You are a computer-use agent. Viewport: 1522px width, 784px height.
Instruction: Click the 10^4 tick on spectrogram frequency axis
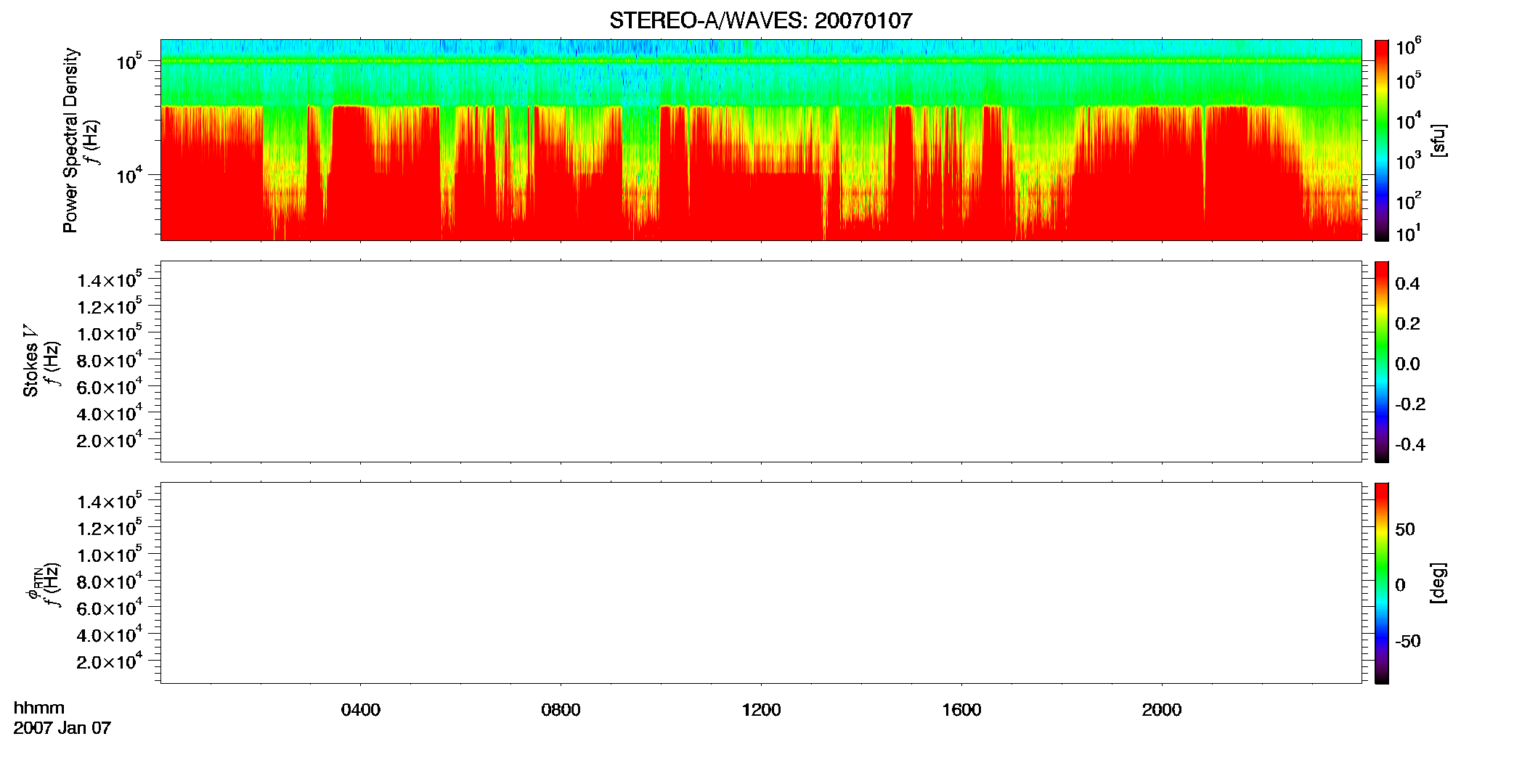coord(129,175)
